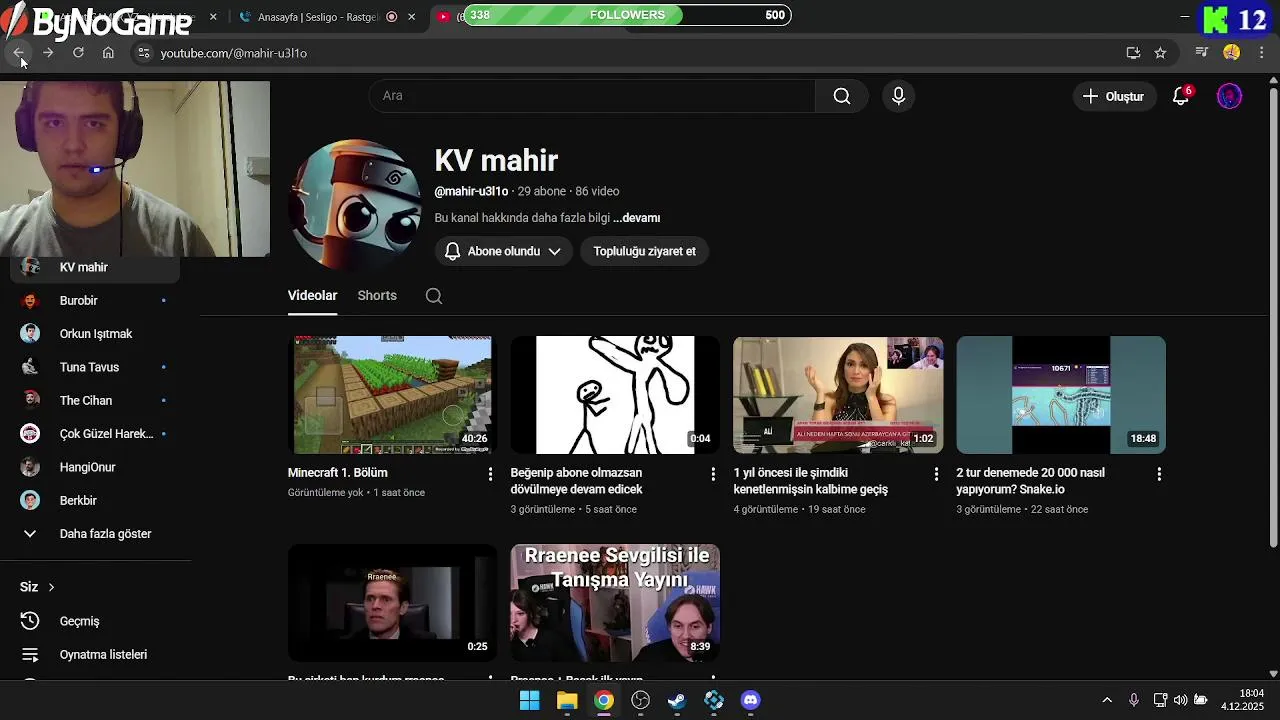
Task: Open Discord from the taskbar
Action: [x=751, y=700]
